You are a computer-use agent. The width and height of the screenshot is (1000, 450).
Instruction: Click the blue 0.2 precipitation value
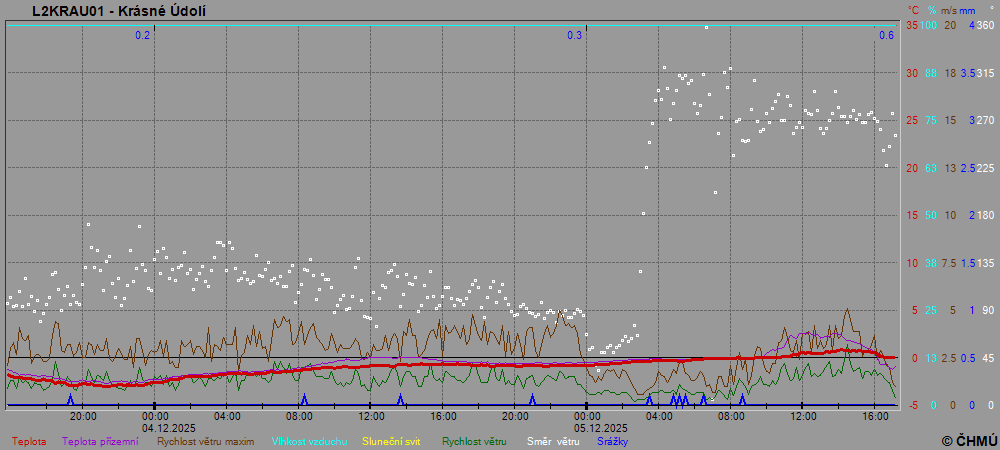click(143, 35)
